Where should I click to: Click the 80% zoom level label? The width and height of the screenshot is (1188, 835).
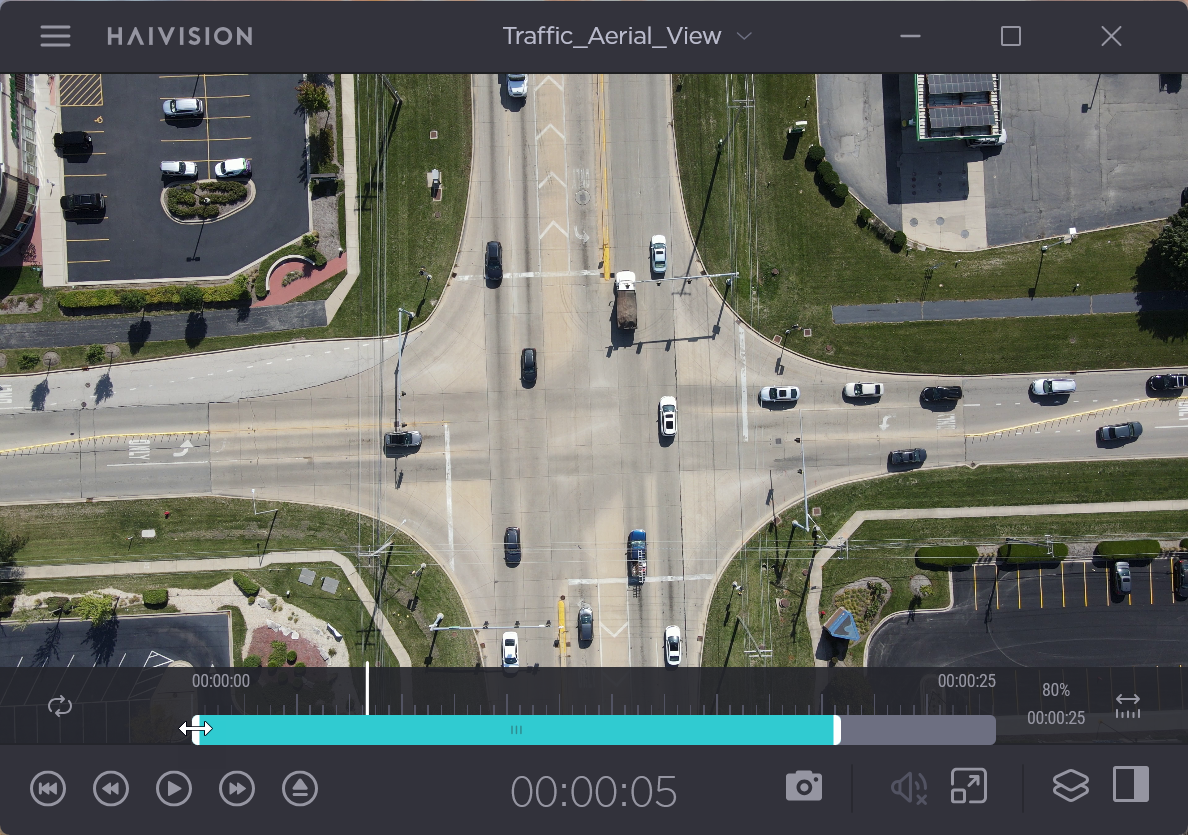tap(1055, 690)
